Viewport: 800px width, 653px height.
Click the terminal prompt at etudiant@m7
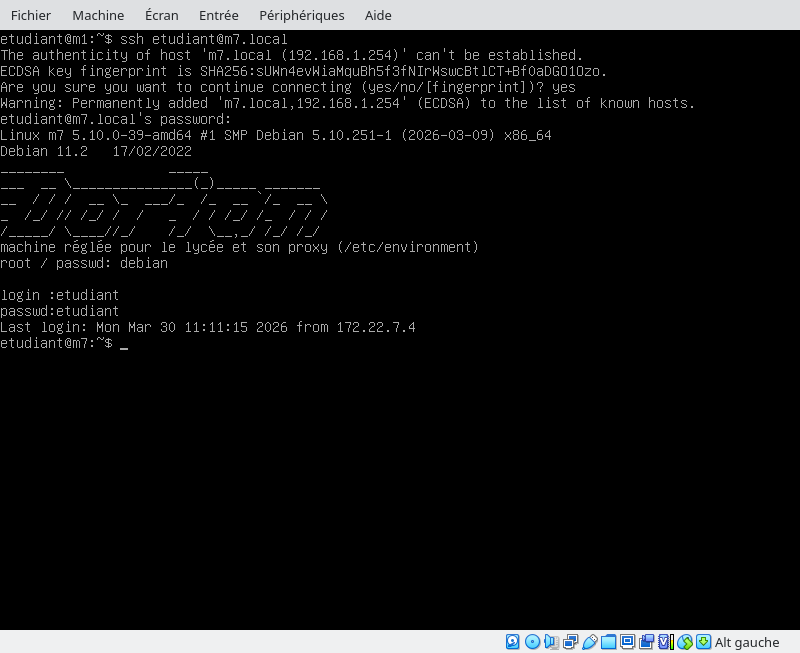point(56,343)
